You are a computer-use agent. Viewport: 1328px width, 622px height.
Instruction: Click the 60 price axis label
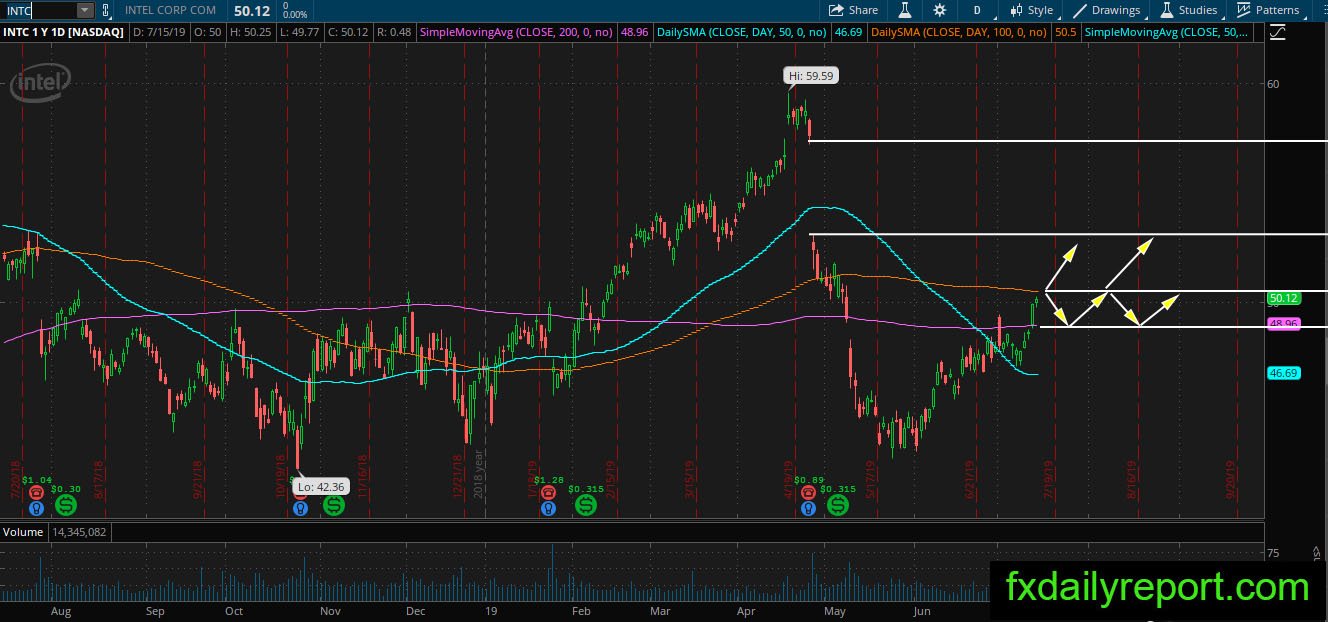(x=1273, y=84)
